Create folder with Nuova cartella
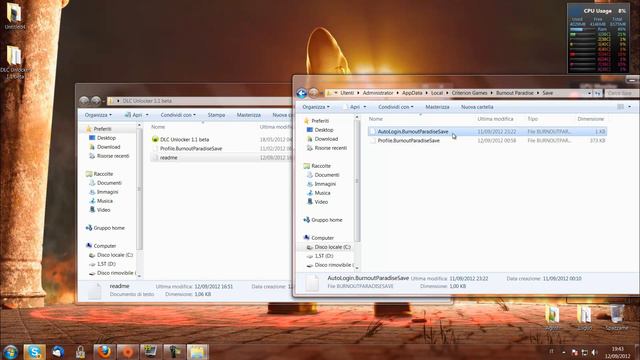This screenshot has width=640, height=360. (477, 107)
